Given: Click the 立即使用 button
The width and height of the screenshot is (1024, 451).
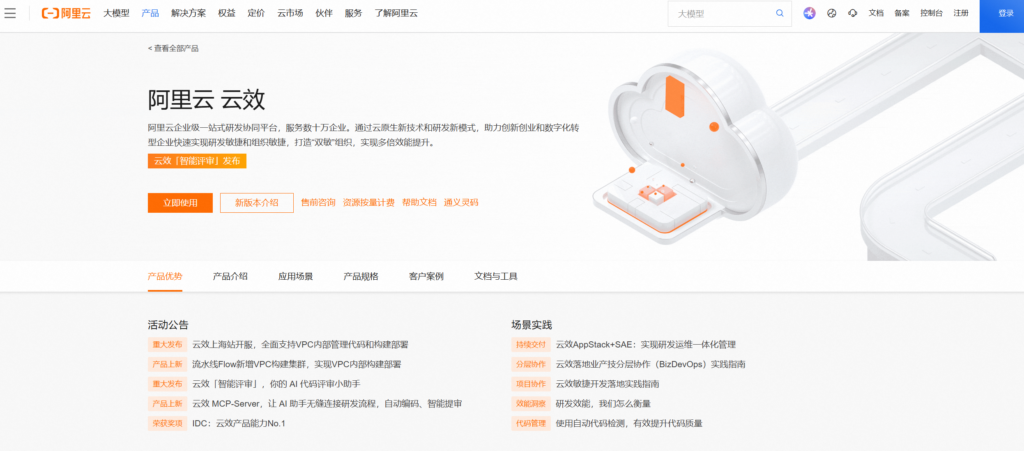Looking at the screenshot, I should pyautogui.click(x=180, y=202).
